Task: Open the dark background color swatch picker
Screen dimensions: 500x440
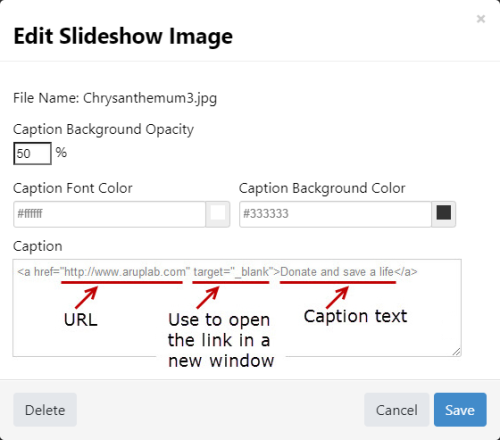Action: (444, 214)
